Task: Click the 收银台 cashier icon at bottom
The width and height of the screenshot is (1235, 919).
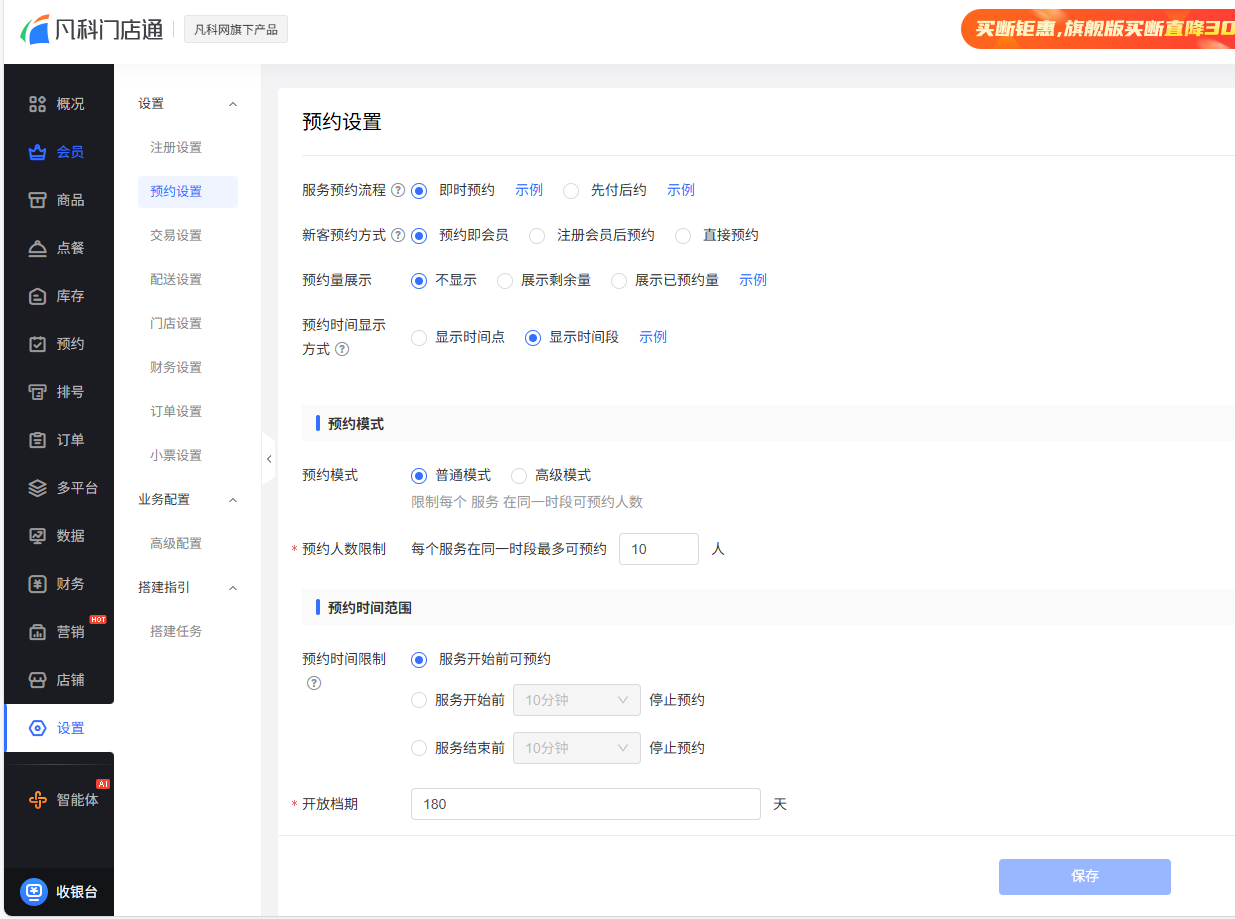Action: pos(35,892)
